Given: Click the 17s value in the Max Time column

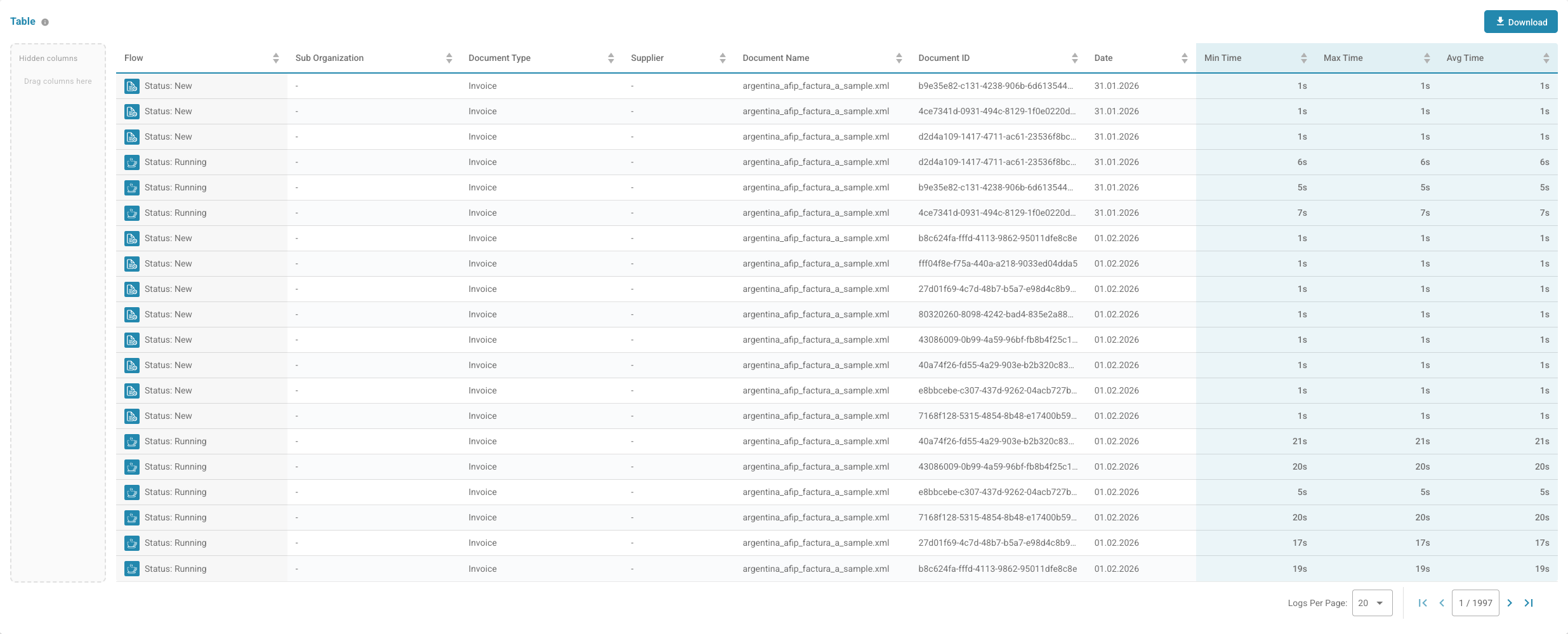Looking at the screenshot, I should (1423, 543).
